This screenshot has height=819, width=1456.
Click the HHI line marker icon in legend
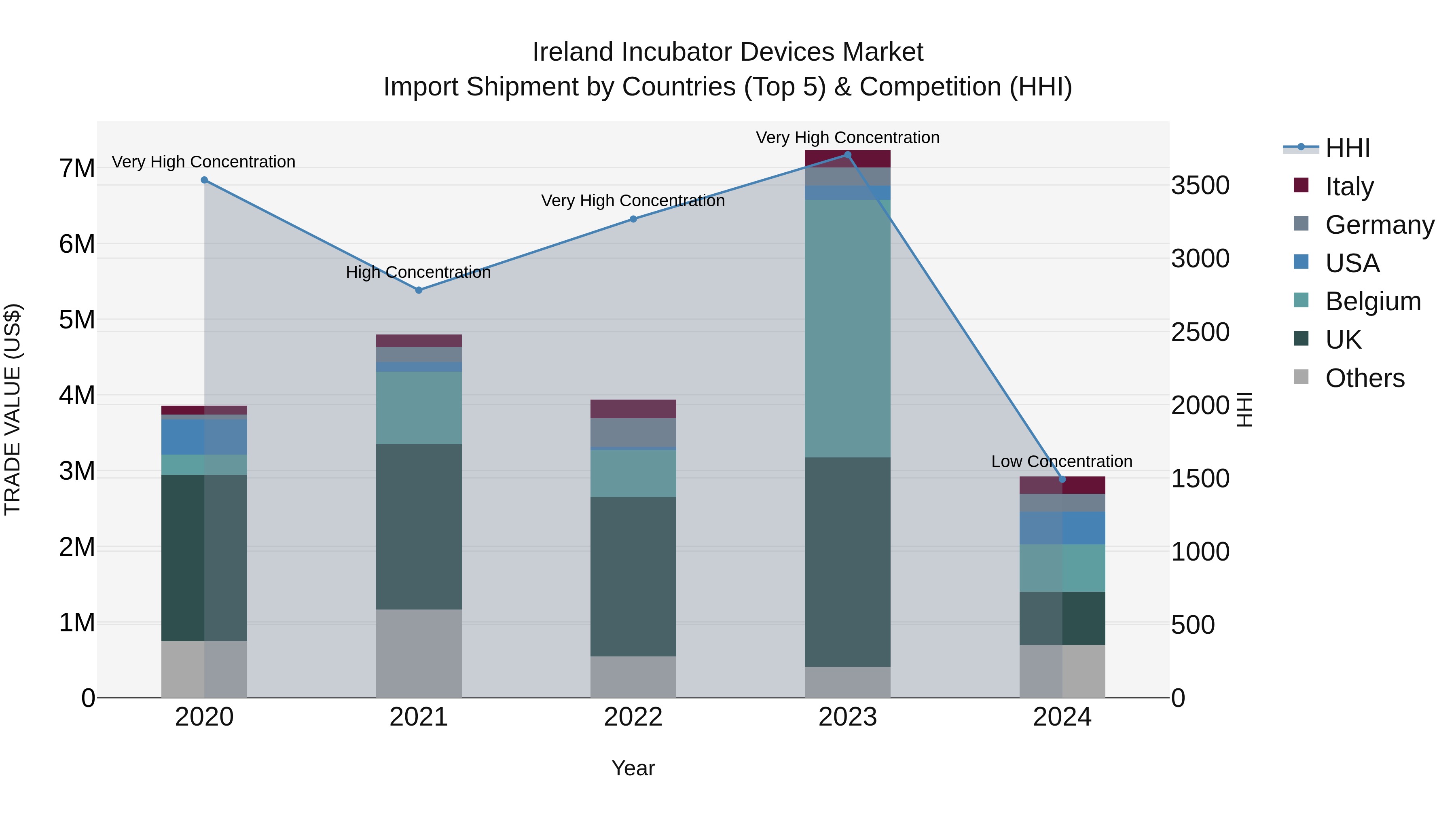click(1301, 148)
